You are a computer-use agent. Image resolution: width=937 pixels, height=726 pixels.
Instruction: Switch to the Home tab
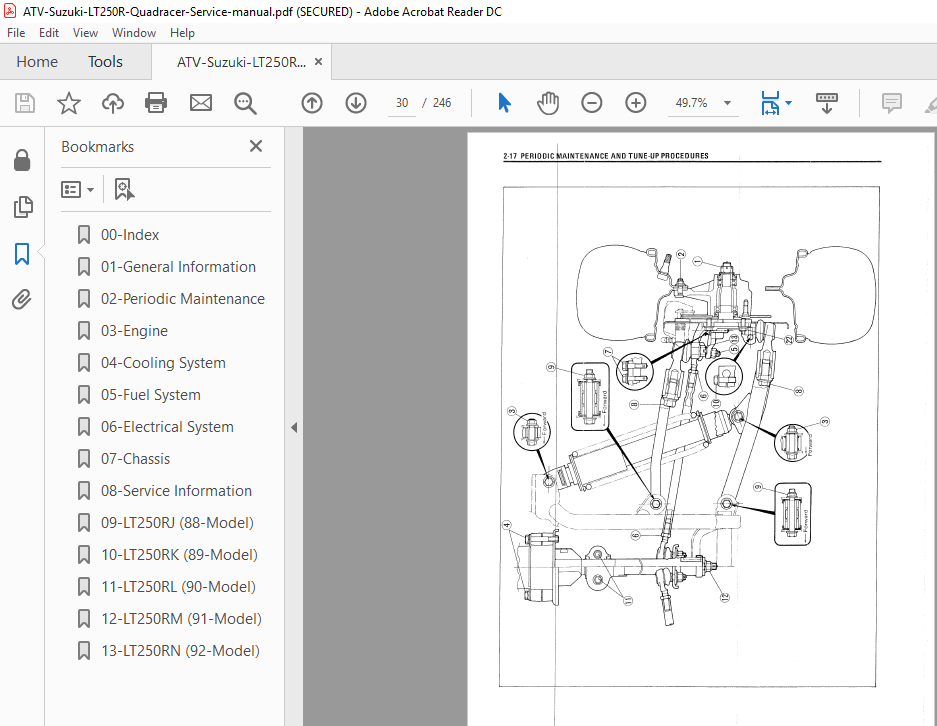tap(37, 62)
